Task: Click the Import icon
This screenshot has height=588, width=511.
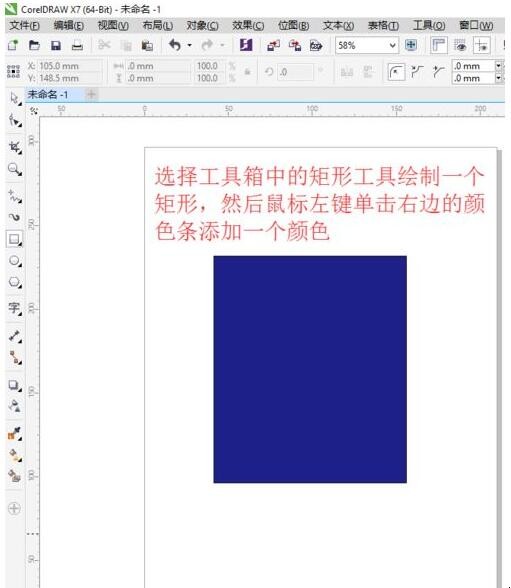Action: [x=273, y=46]
